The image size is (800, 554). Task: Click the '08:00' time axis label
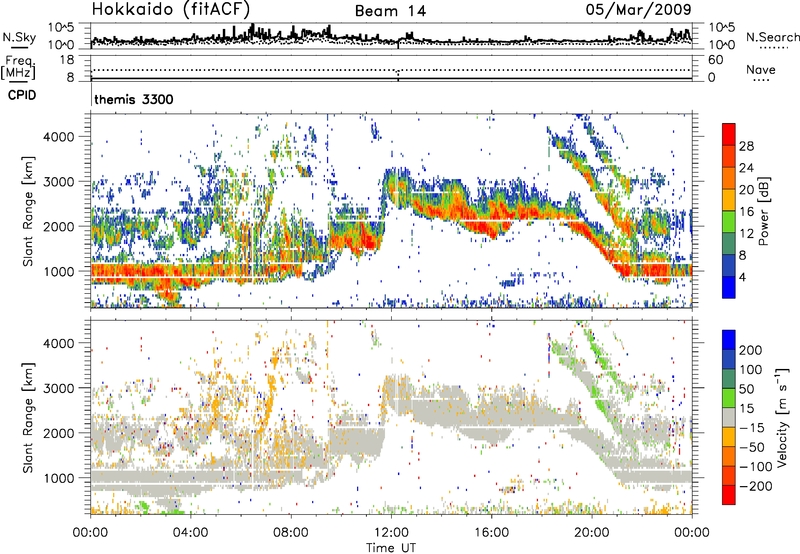point(291,533)
